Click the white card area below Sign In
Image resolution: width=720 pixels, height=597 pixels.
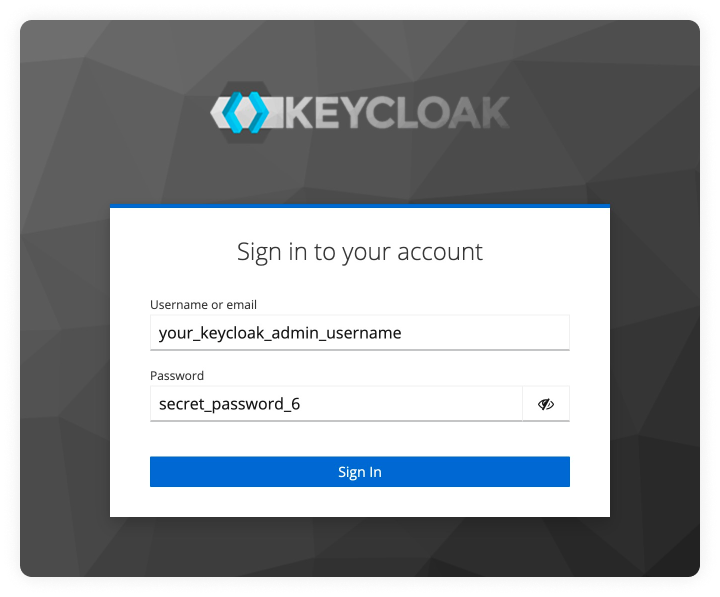tap(360, 502)
